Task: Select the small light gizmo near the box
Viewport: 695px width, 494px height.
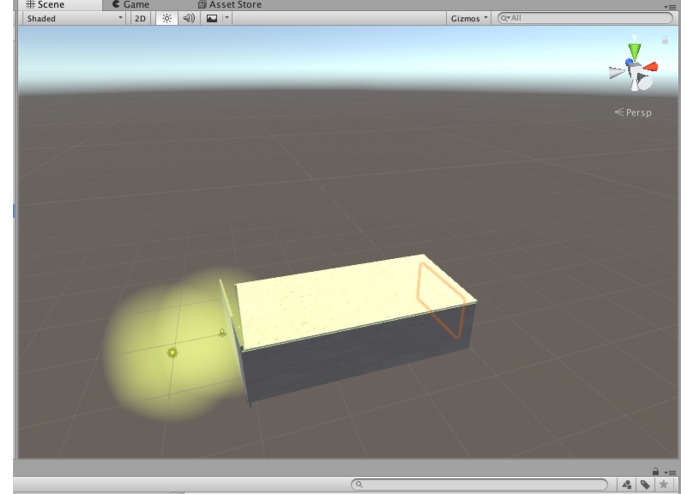Action: (223, 333)
